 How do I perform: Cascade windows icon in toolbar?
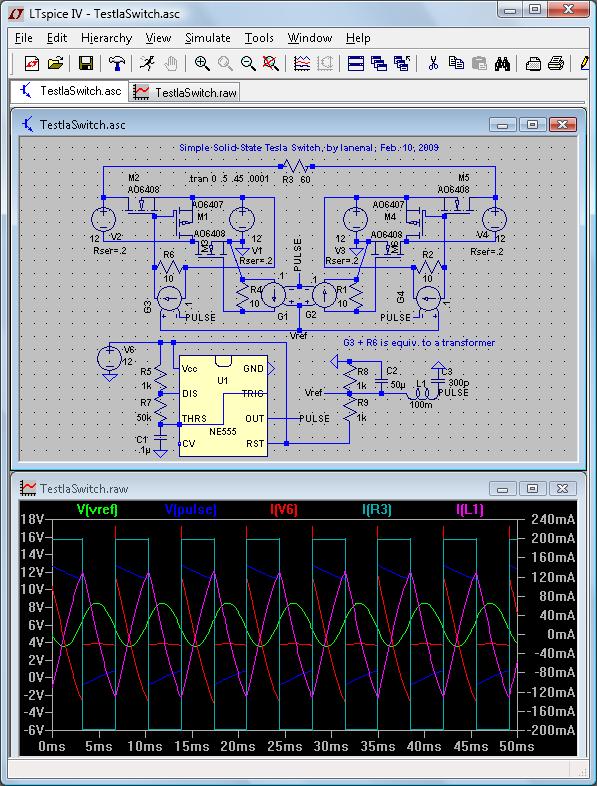pos(379,63)
